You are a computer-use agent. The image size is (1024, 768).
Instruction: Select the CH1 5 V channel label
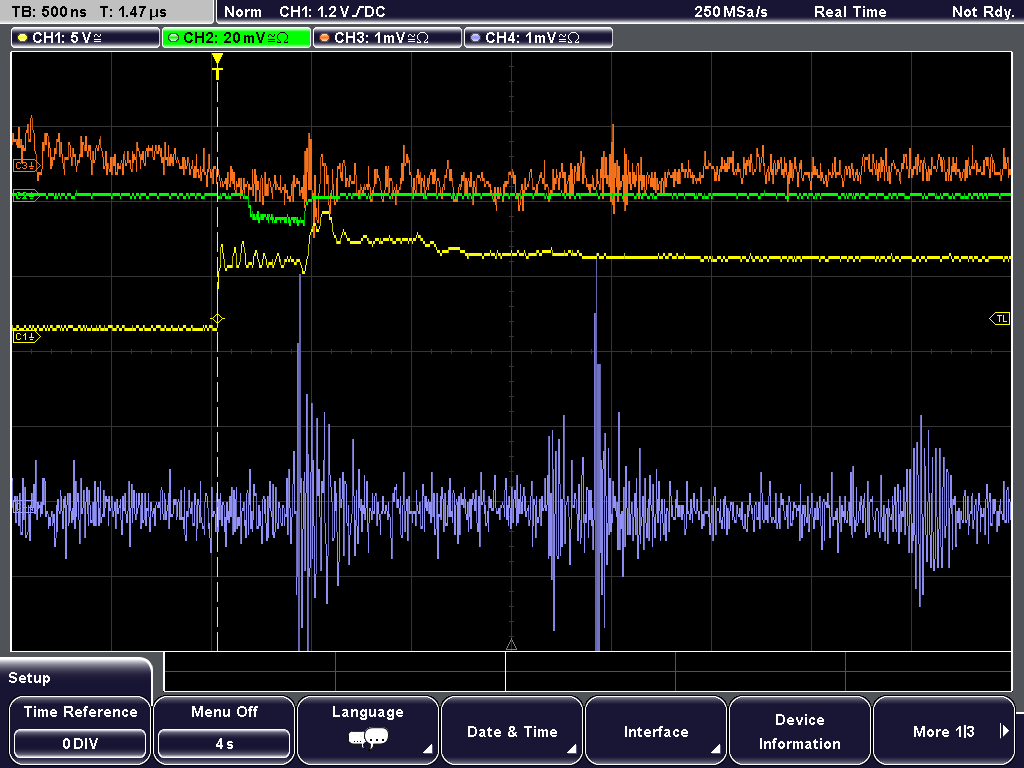pyautogui.click(x=86, y=38)
